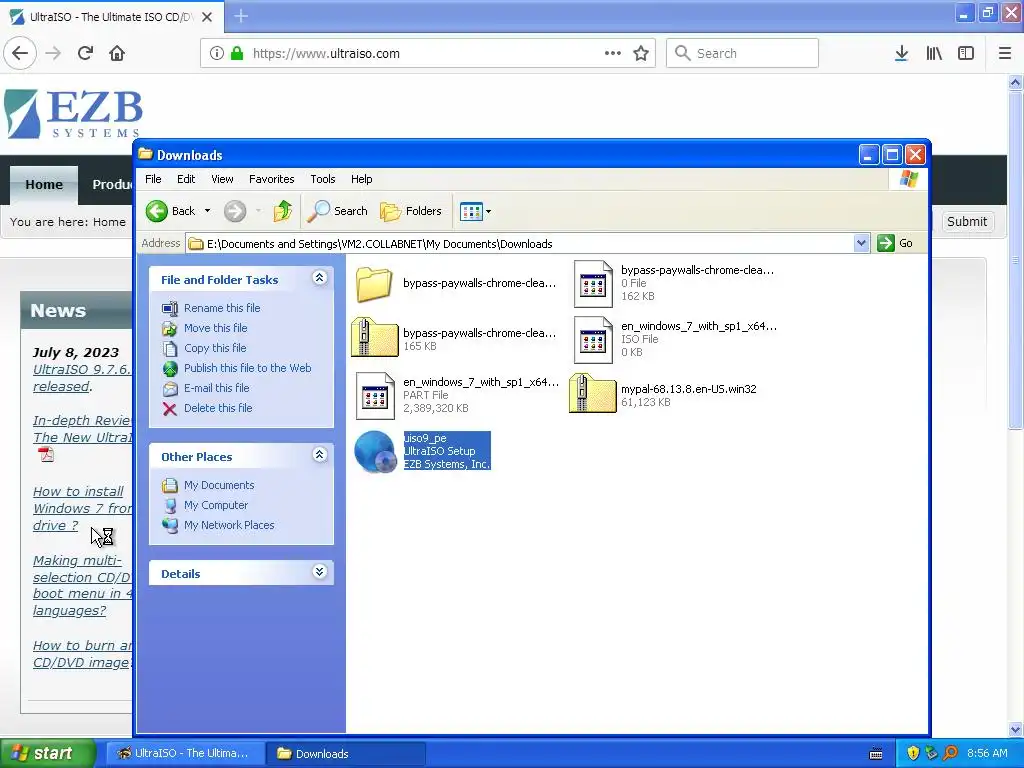
Task: Click the Downloads taskbar button
Action: coord(346,754)
